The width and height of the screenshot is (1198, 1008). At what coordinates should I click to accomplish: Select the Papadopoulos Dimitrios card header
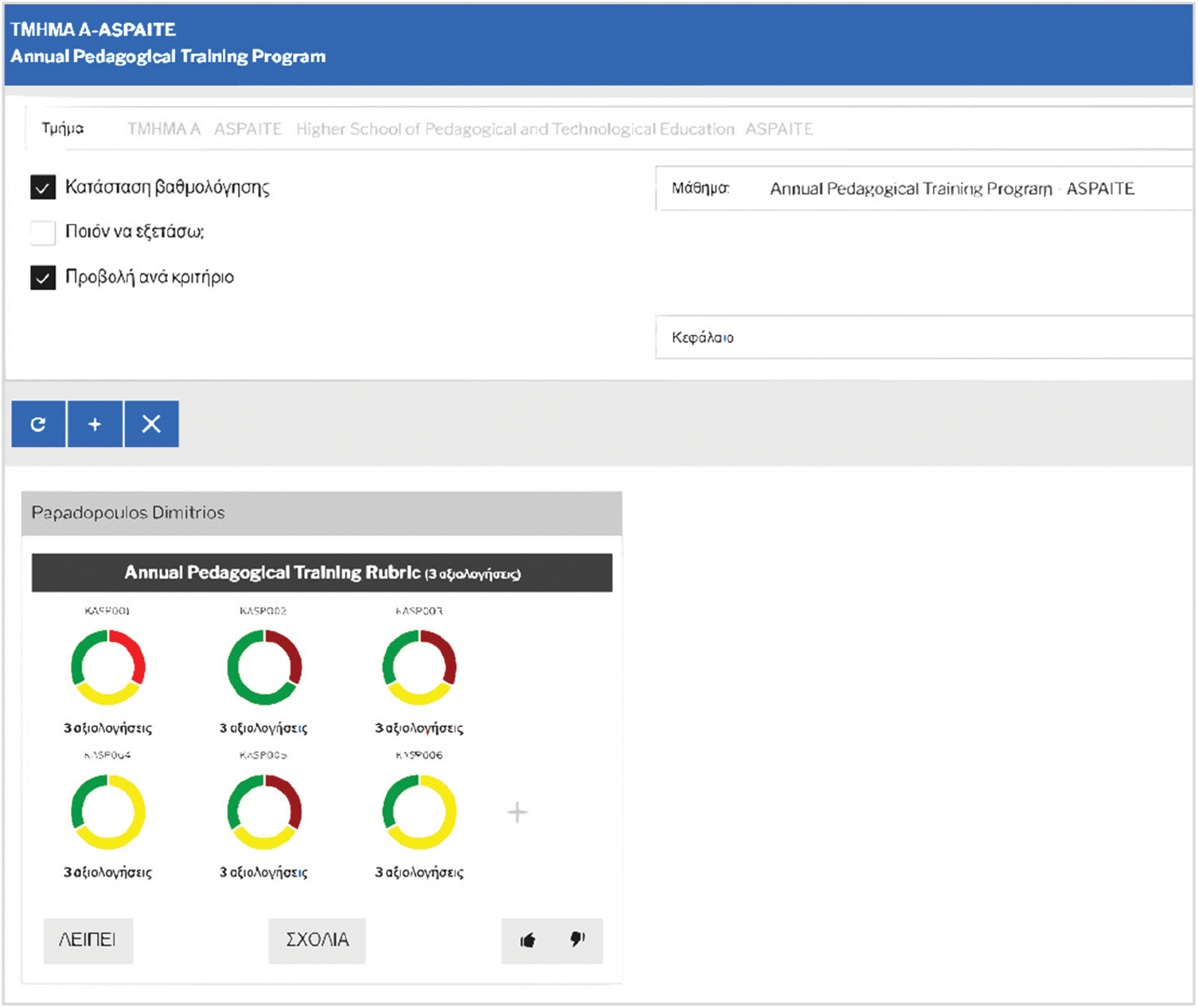click(x=322, y=514)
